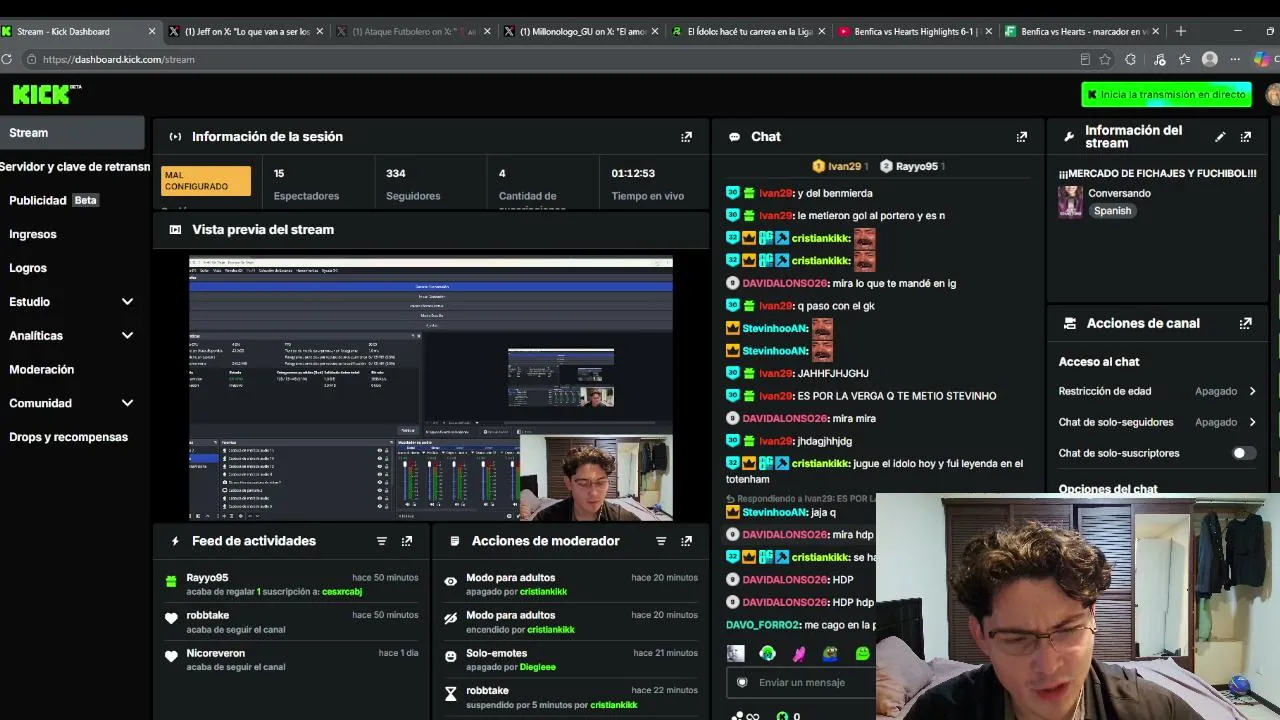Edit stream info with the pencil icon

coord(1220,137)
